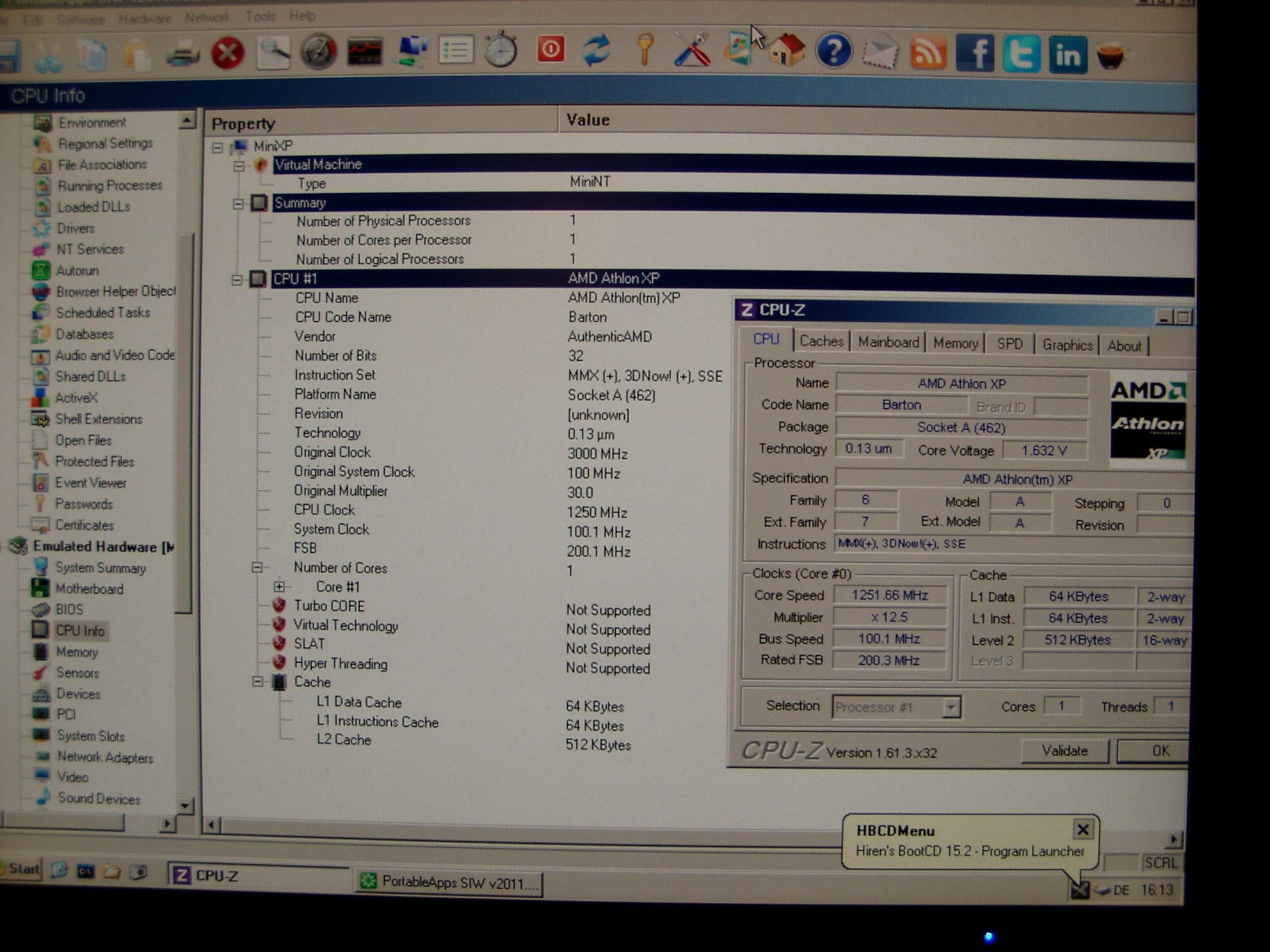Collapse the Number of Cores node

[x=257, y=567]
